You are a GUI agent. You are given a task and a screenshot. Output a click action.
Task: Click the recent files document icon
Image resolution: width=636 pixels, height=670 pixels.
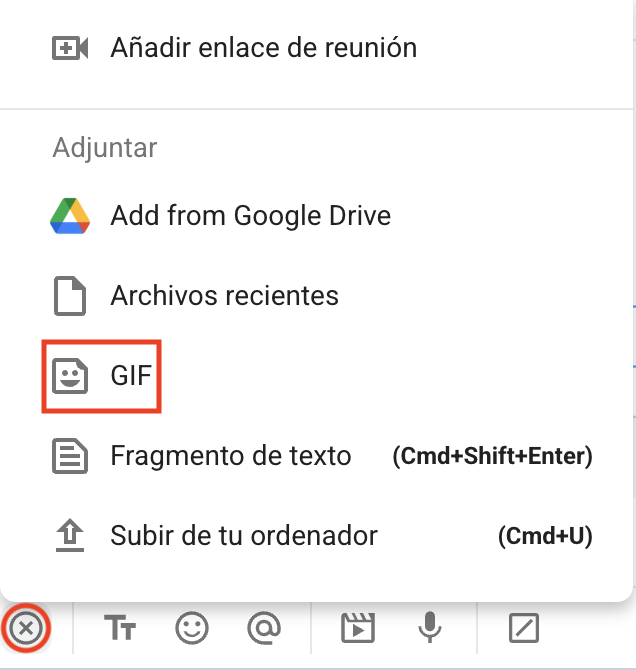coord(70,296)
